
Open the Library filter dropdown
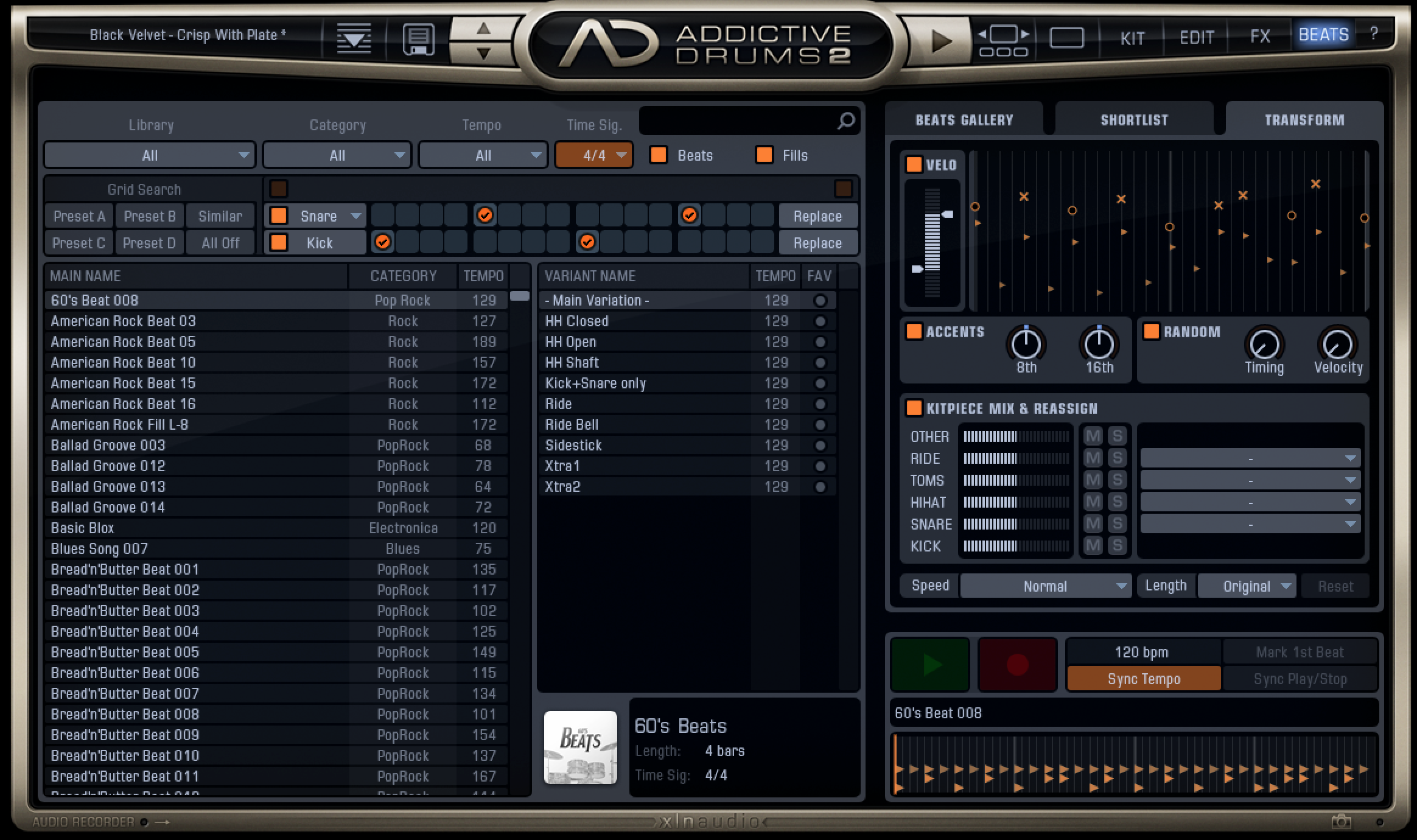click(149, 155)
